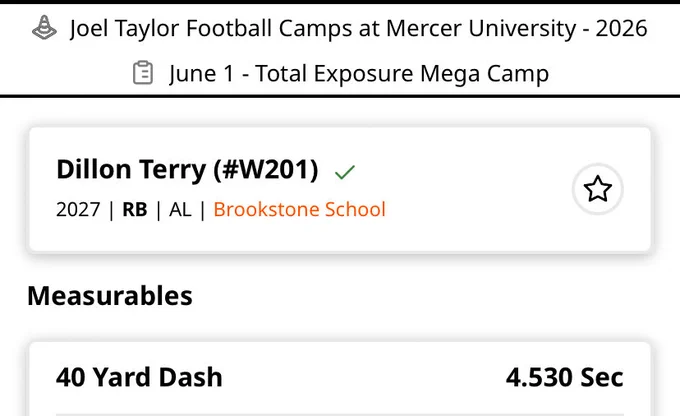The image size is (680, 416).
Task: Click the 40 Yard Dash label
Action: 139,377
